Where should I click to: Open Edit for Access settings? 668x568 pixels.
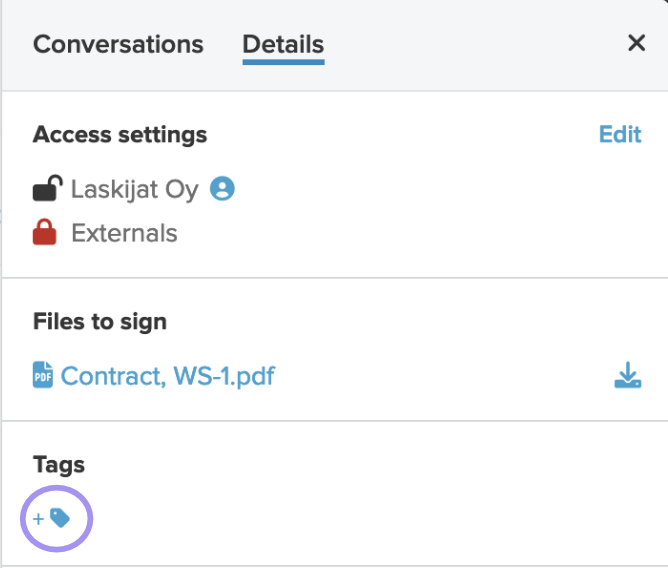pyautogui.click(x=620, y=134)
